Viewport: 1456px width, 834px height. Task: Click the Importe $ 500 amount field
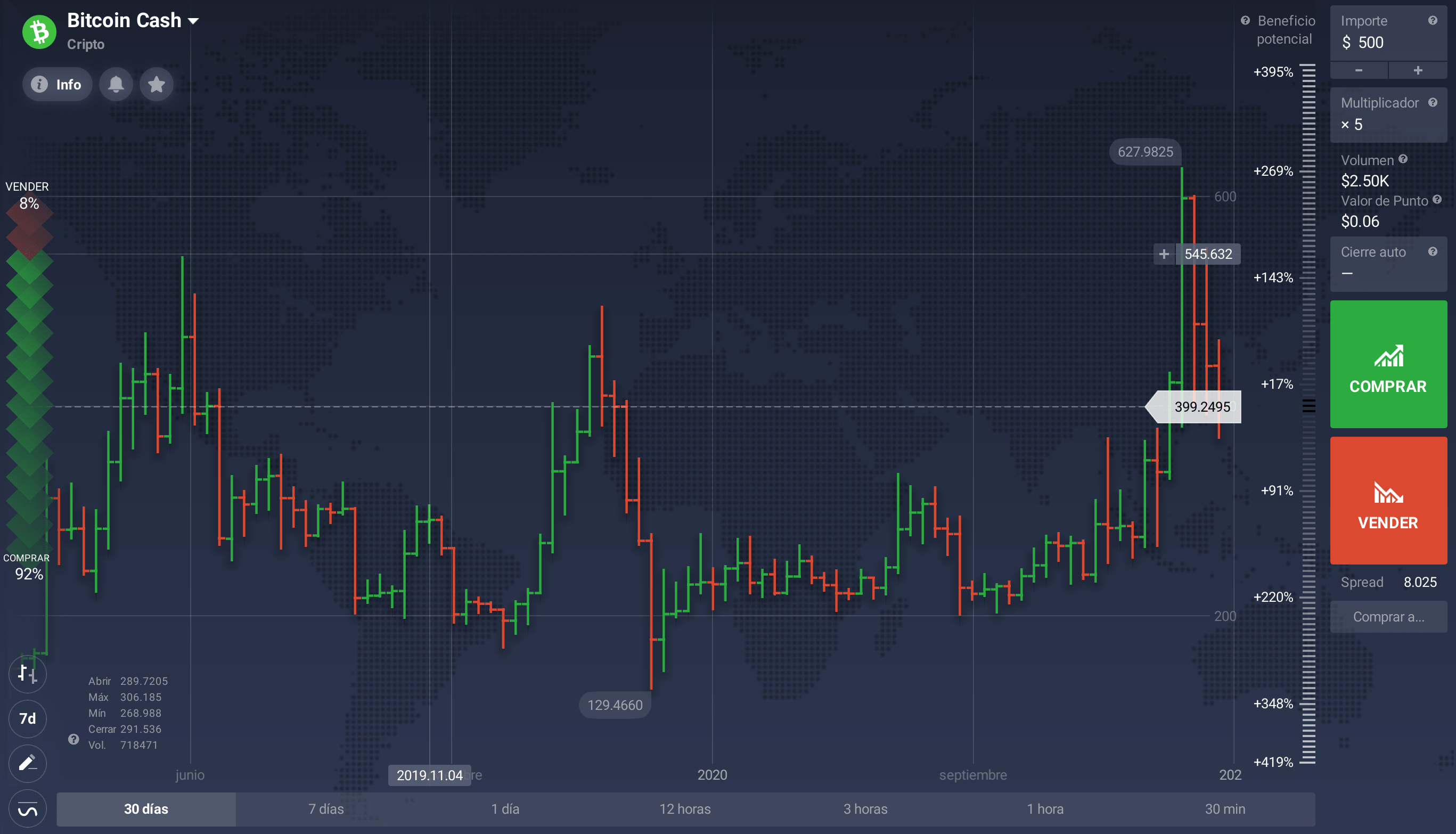tap(1388, 33)
